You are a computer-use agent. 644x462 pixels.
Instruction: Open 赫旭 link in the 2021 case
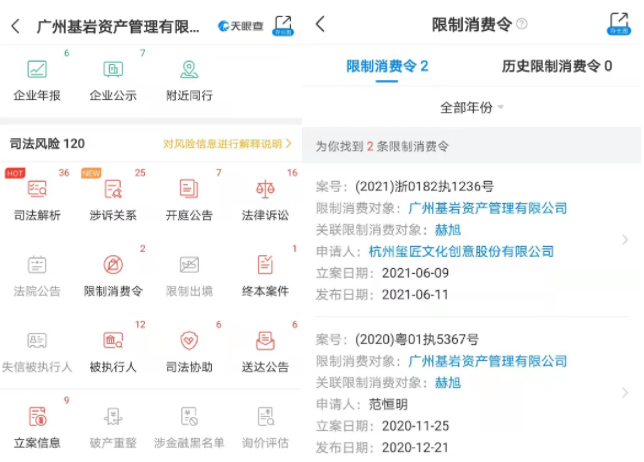pyautogui.click(x=448, y=230)
